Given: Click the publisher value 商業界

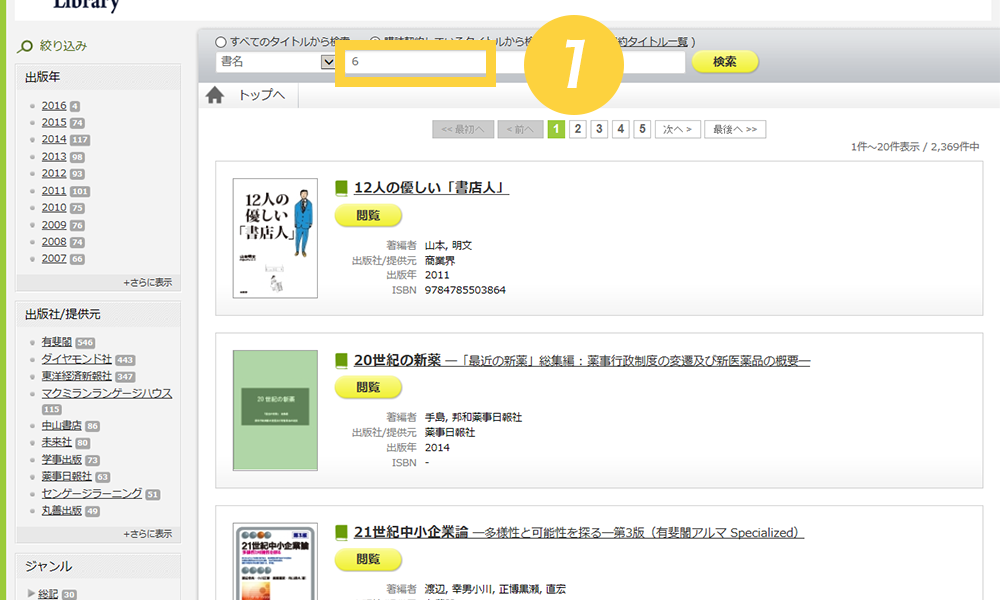Looking at the screenshot, I should click(440, 260).
